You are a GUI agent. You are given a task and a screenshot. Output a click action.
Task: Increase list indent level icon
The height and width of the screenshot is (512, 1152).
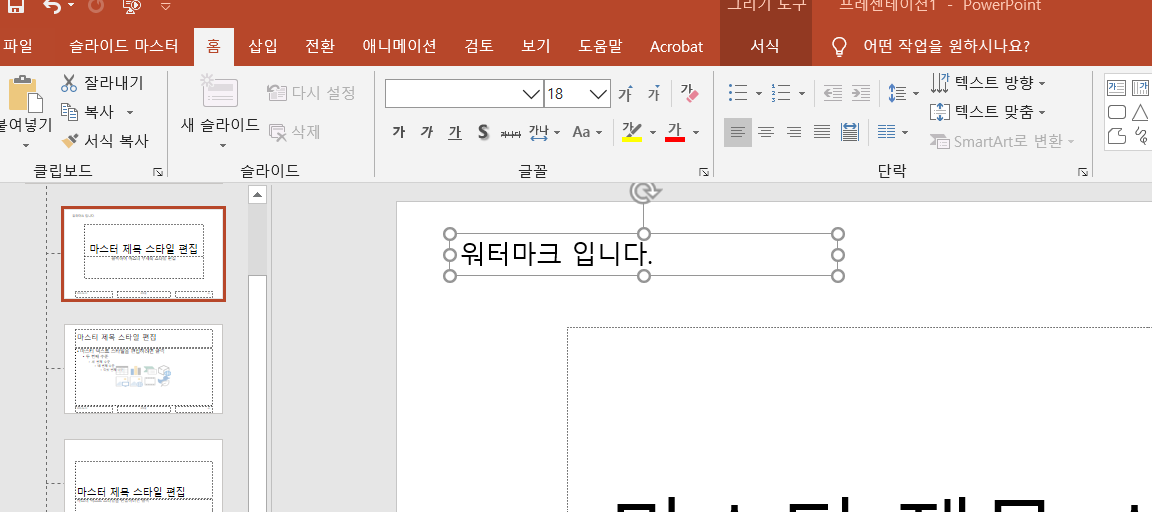tap(860, 93)
